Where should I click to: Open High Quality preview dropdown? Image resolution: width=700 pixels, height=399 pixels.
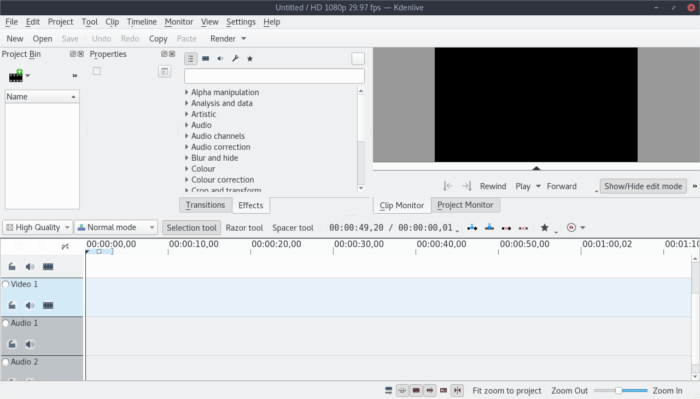tap(38, 228)
